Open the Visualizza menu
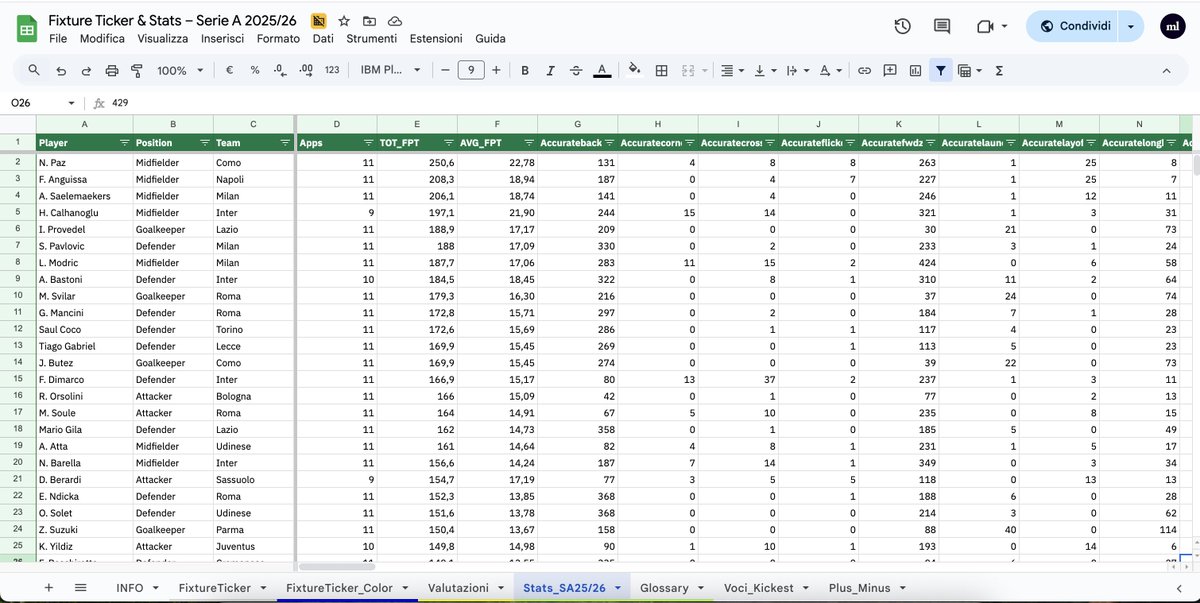 163,39
